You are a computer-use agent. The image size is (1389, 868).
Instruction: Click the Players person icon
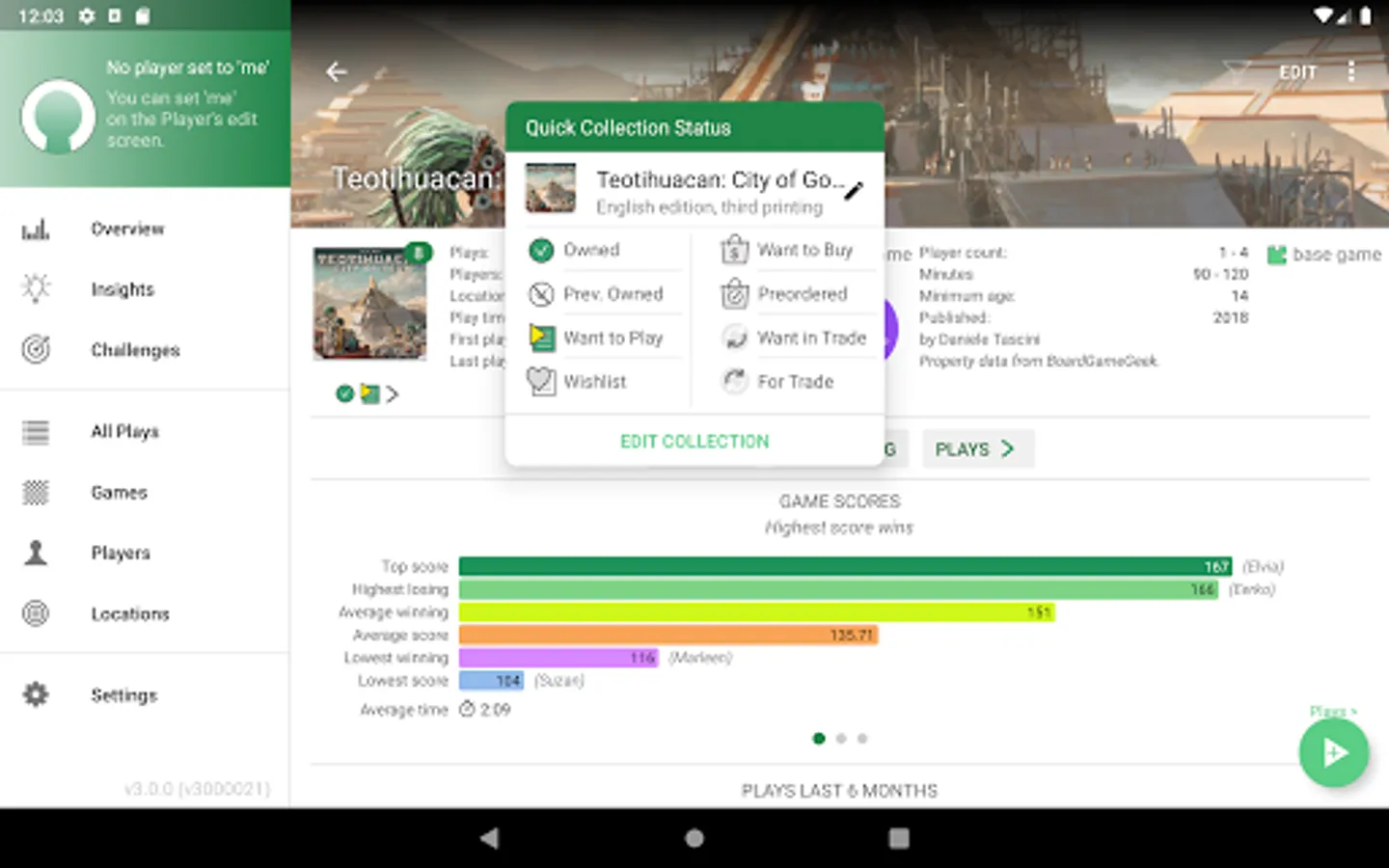coord(36,553)
